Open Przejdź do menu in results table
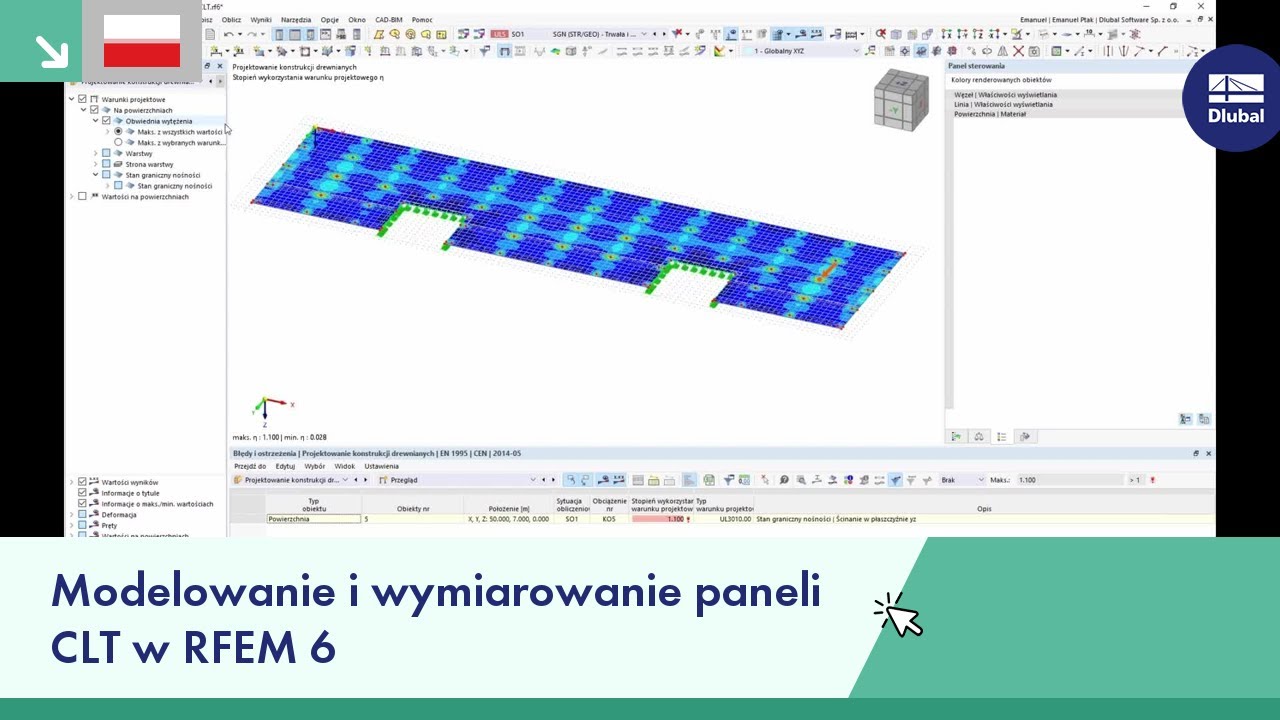The width and height of the screenshot is (1280, 720). tap(250, 466)
